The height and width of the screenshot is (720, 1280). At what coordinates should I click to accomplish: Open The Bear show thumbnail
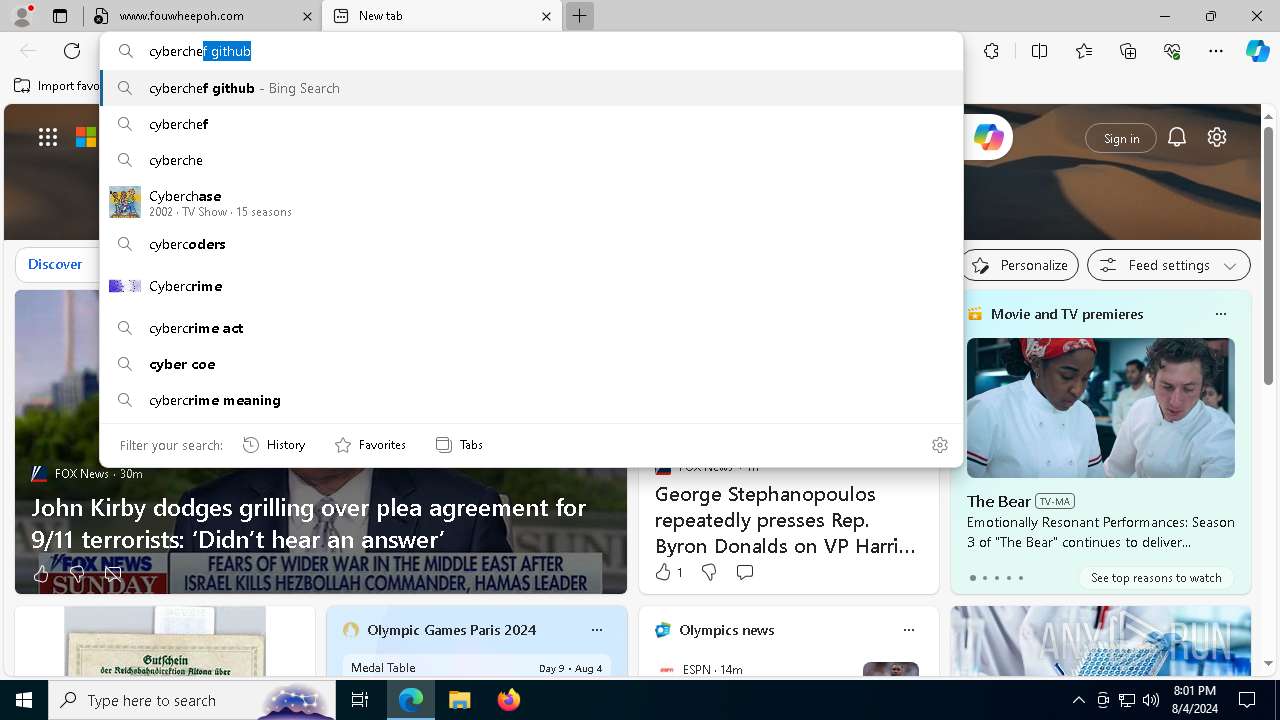[x=1100, y=408]
